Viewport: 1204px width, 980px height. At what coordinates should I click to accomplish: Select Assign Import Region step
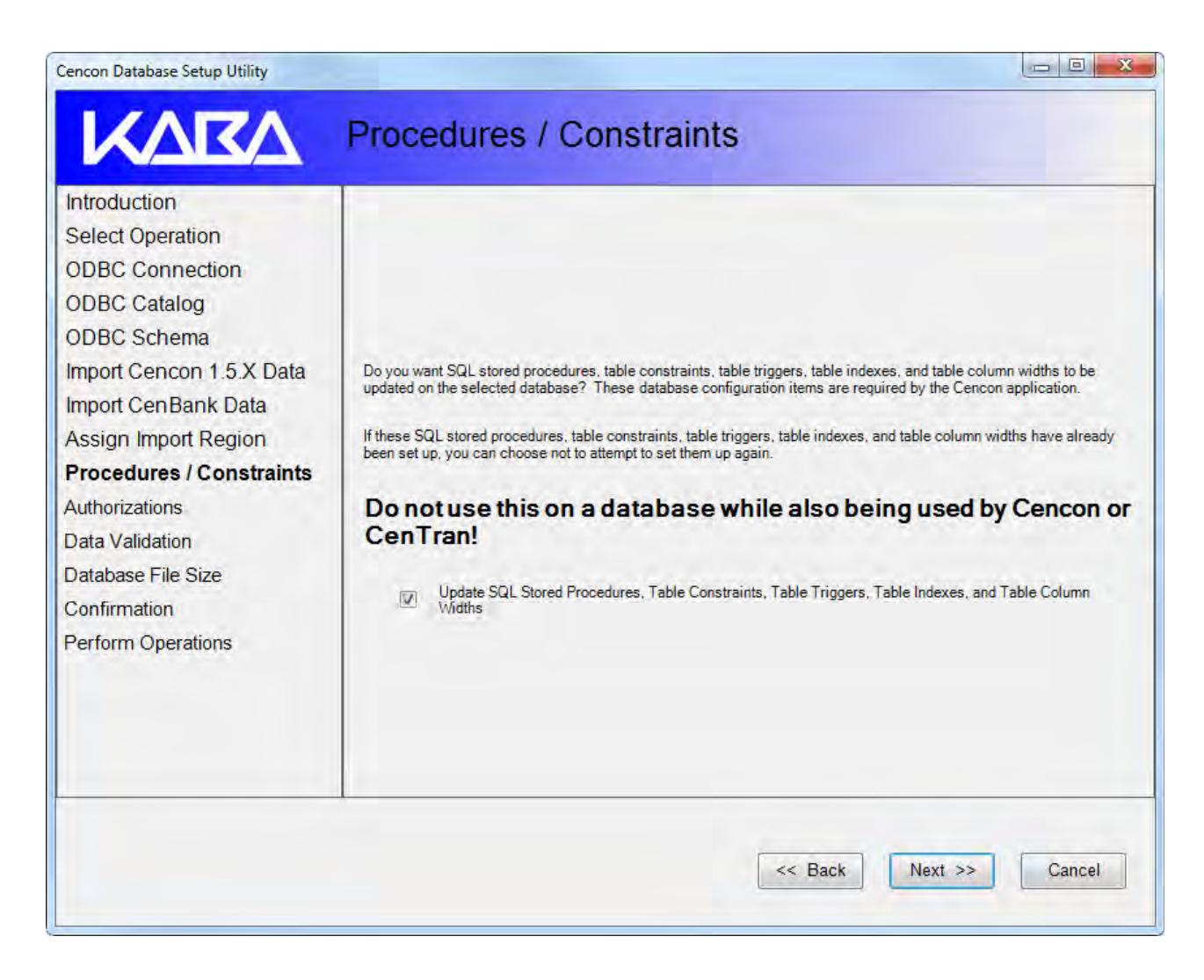click(x=165, y=439)
